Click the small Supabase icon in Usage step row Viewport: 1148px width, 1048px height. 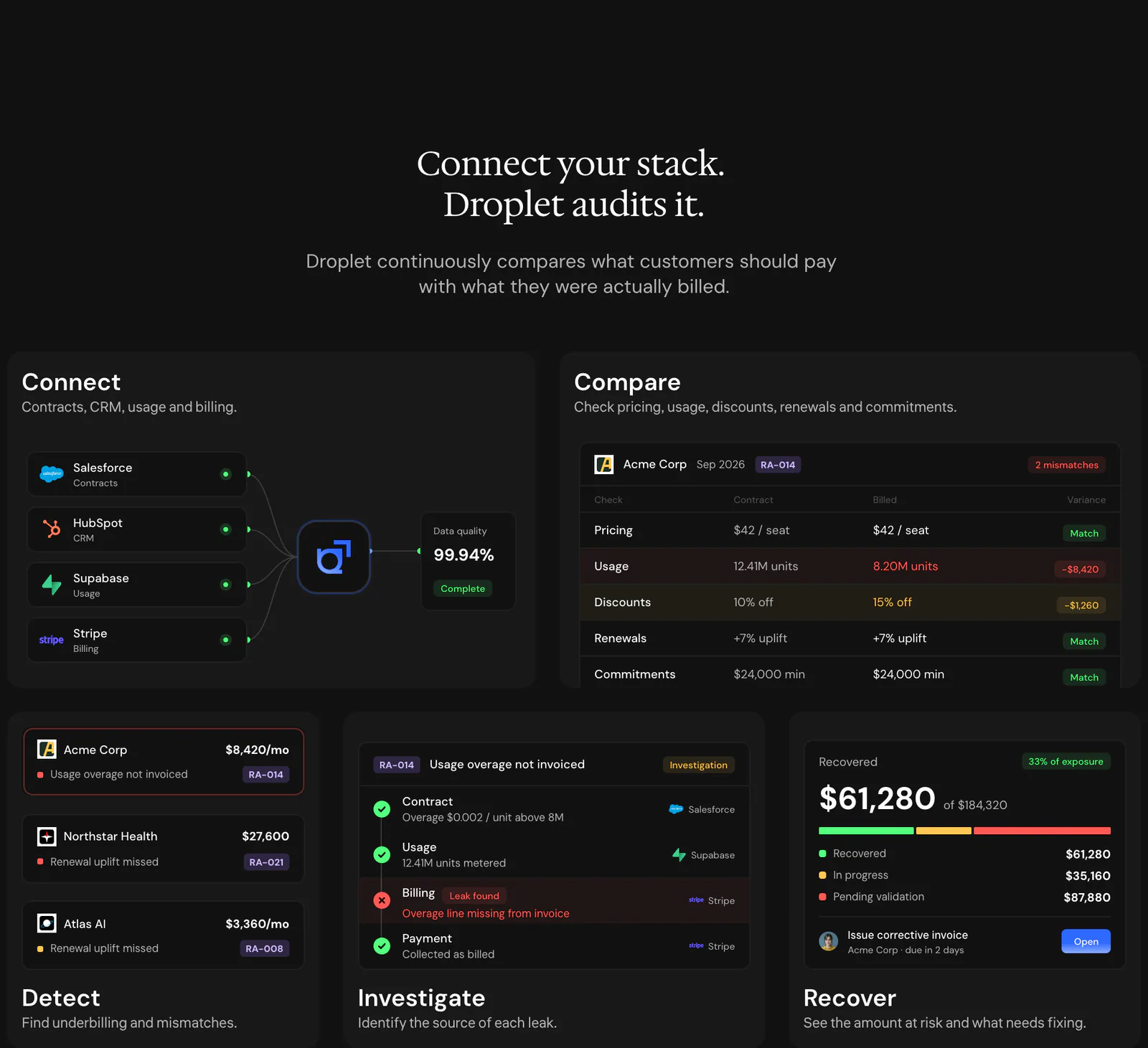pos(679,855)
